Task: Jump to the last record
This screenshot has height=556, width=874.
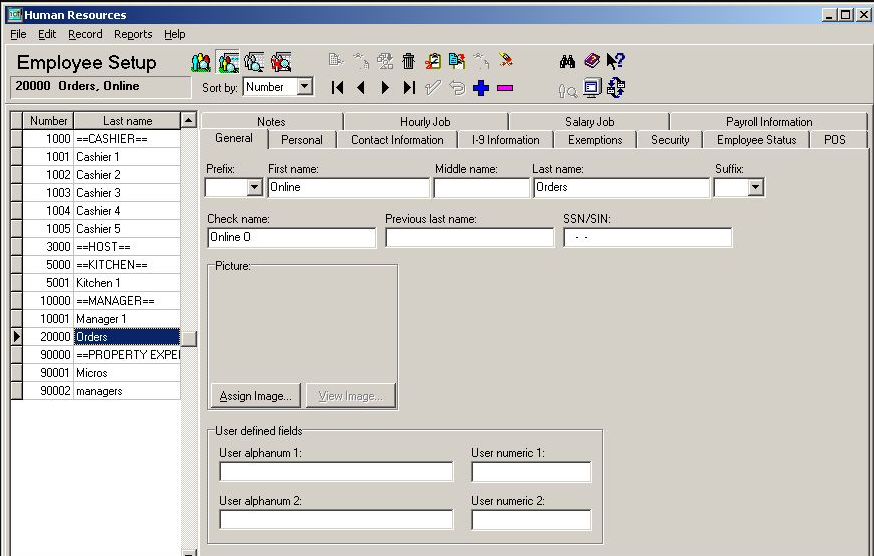Action: click(x=410, y=88)
